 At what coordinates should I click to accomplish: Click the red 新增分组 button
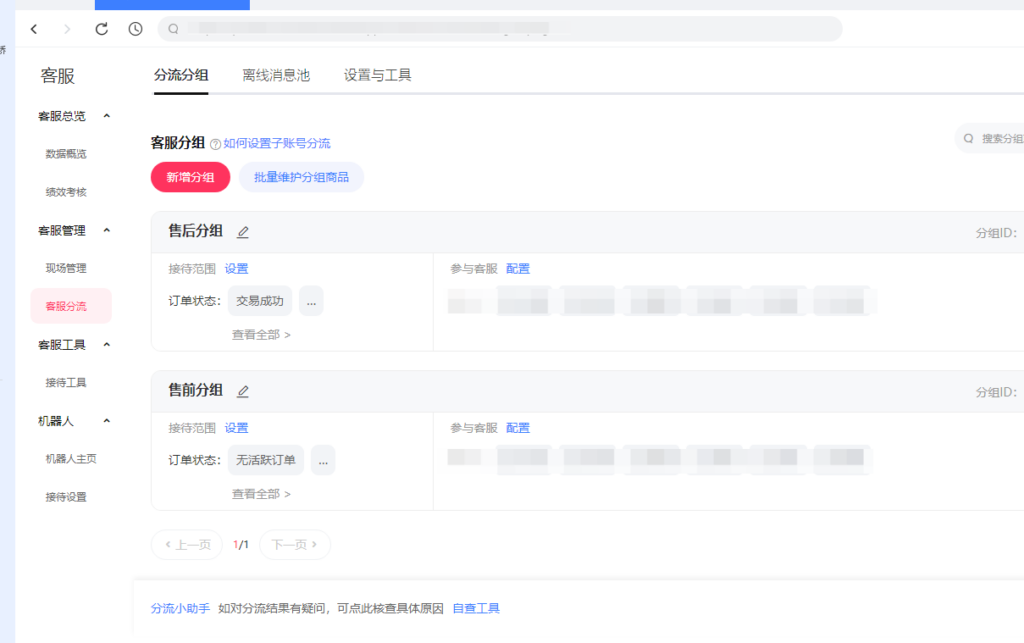coord(190,177)
